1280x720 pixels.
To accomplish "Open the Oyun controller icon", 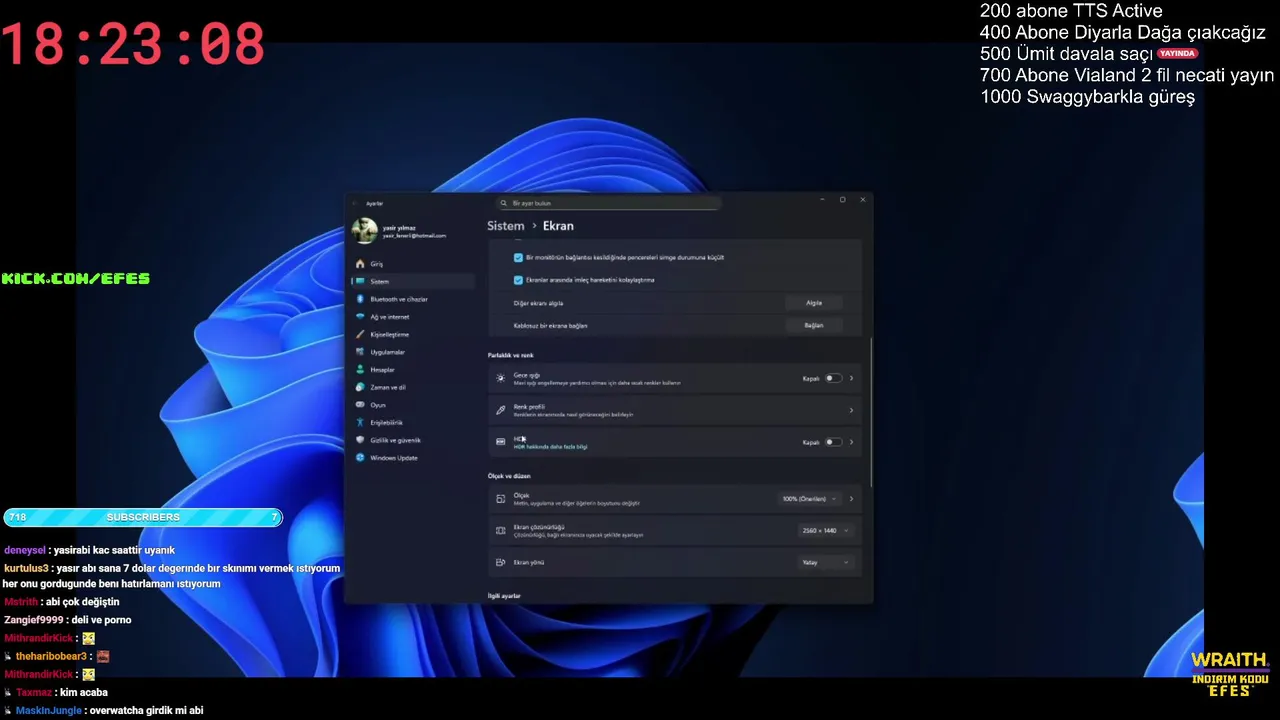I will (x=360, y=405).
